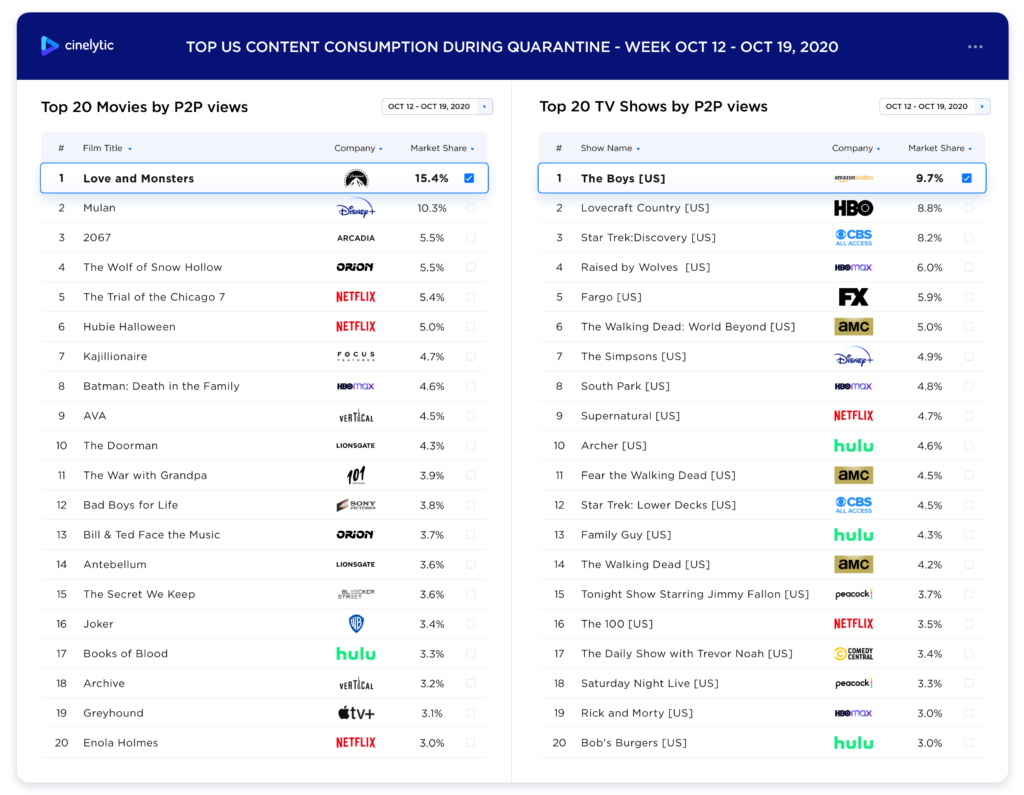
Task: Tick the checkbox in the Hubie Halloween row
Action: point(471,327)
